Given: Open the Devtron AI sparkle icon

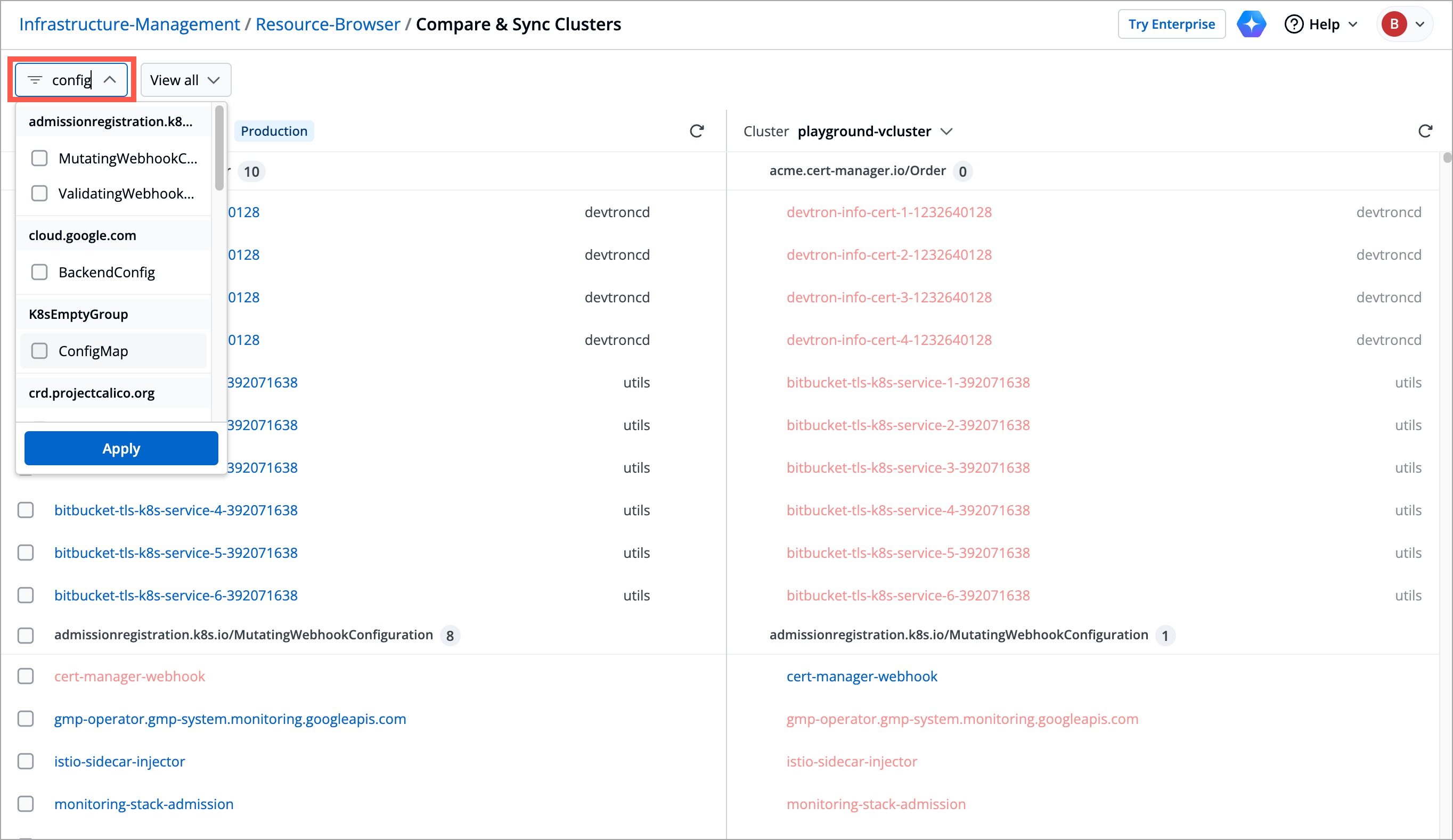Looking at the screenshot, I should [x=1251, y=23].
